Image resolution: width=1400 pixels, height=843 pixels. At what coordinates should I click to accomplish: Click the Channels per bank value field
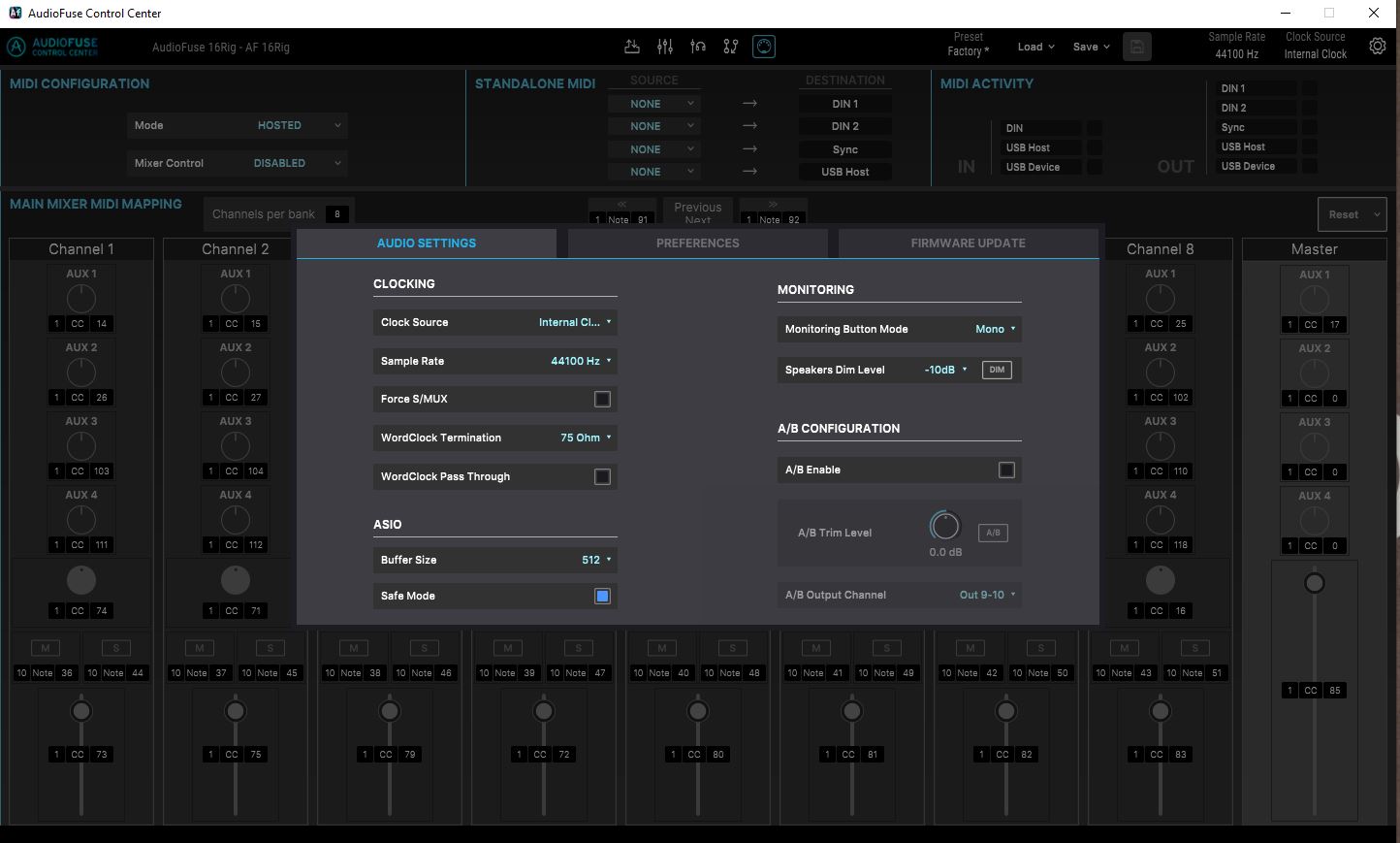click(x=337, y=214)
